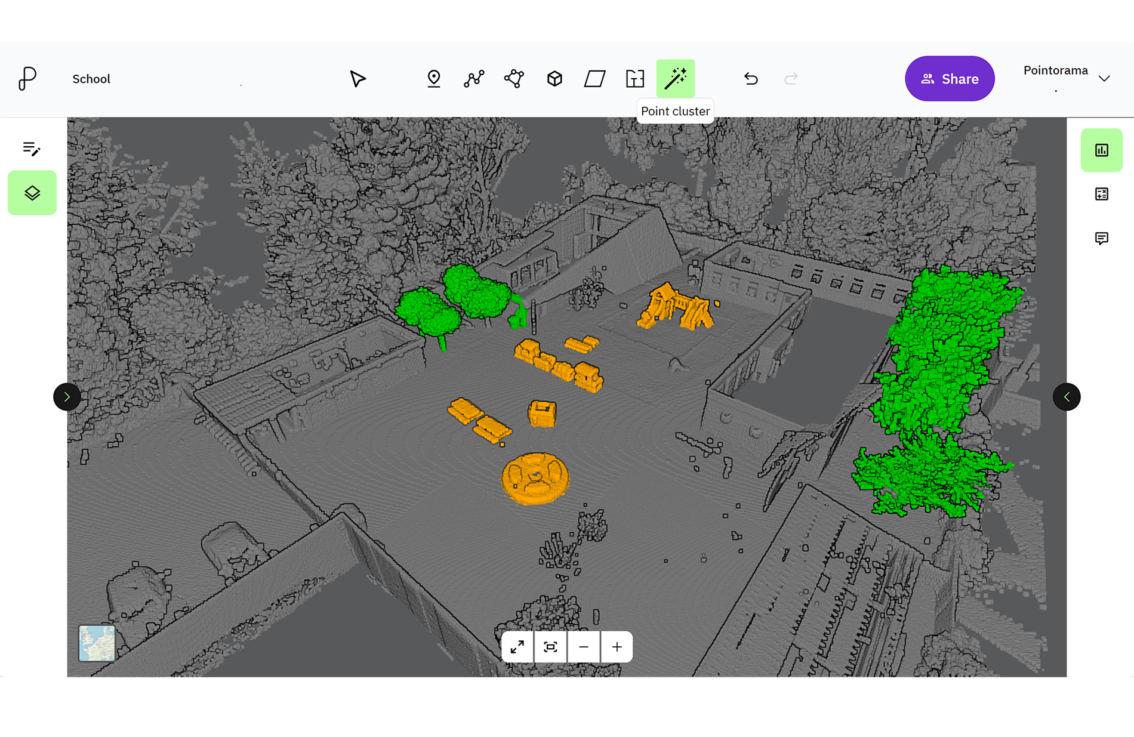Toggle the layers panel in left sidebar
Viewport: 1134px width, 737px height.
32,193
